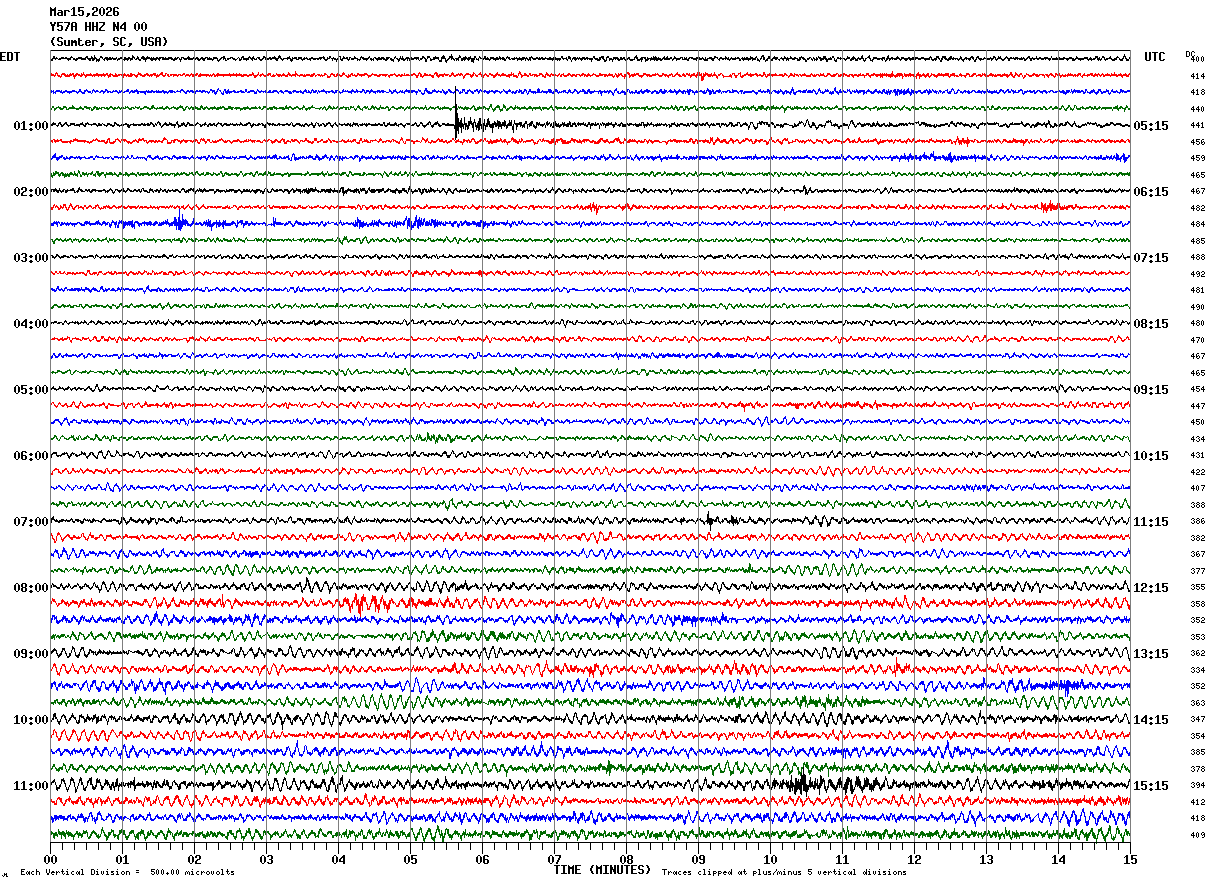Select the 06:00 EDT time label
1210x886 pixels.
(x=31, y=456)
